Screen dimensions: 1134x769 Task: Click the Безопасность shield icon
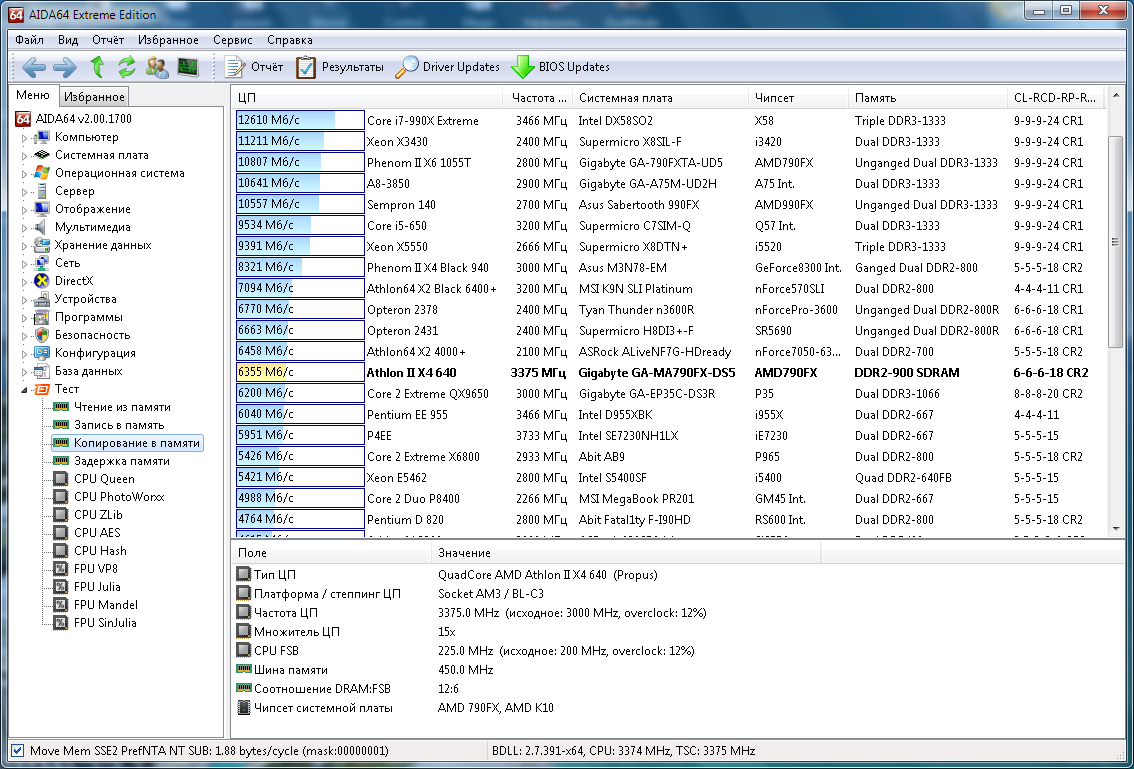click(x=42, y=335)
